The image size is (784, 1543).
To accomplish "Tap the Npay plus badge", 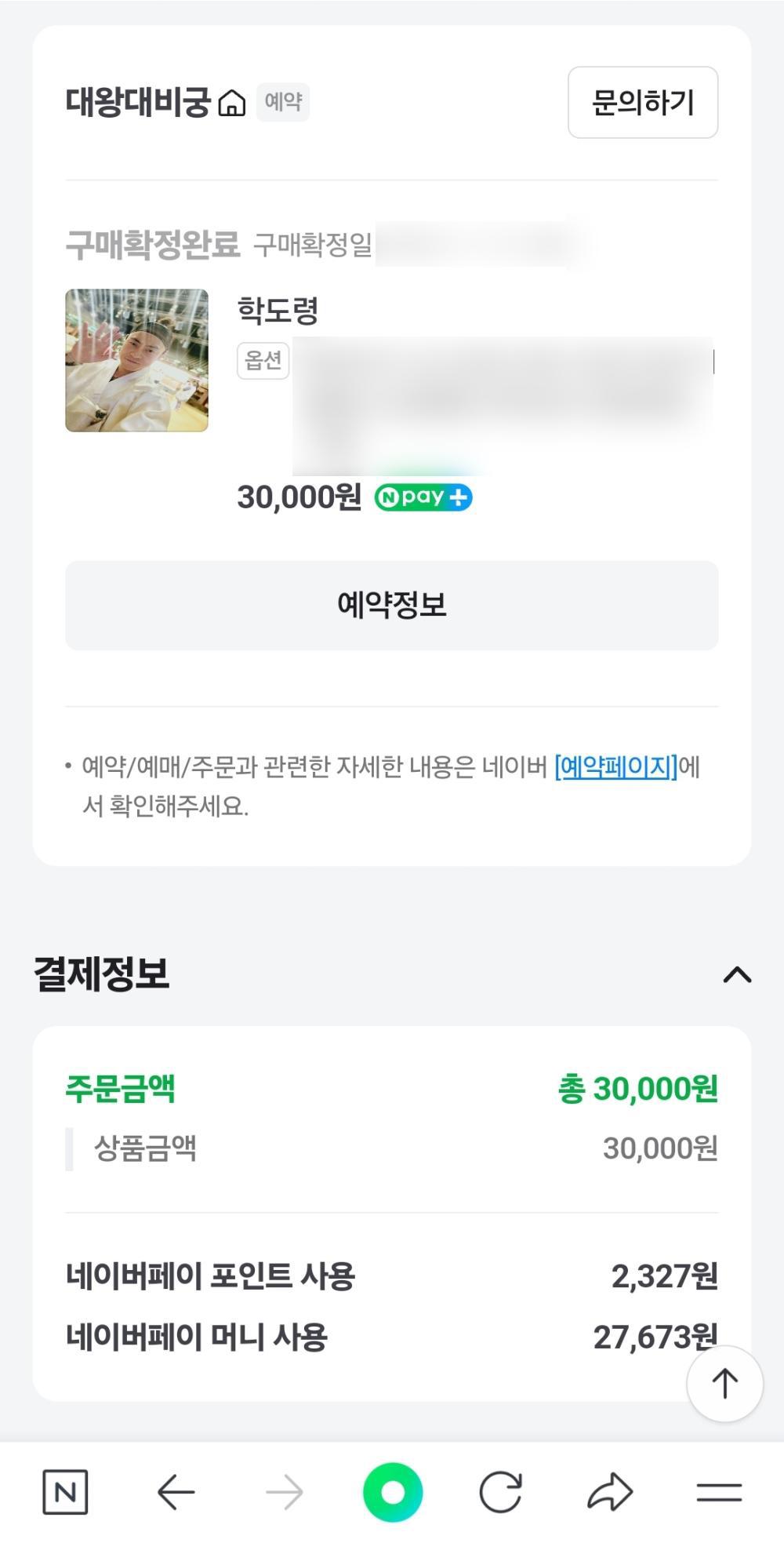I will (423, 497).
